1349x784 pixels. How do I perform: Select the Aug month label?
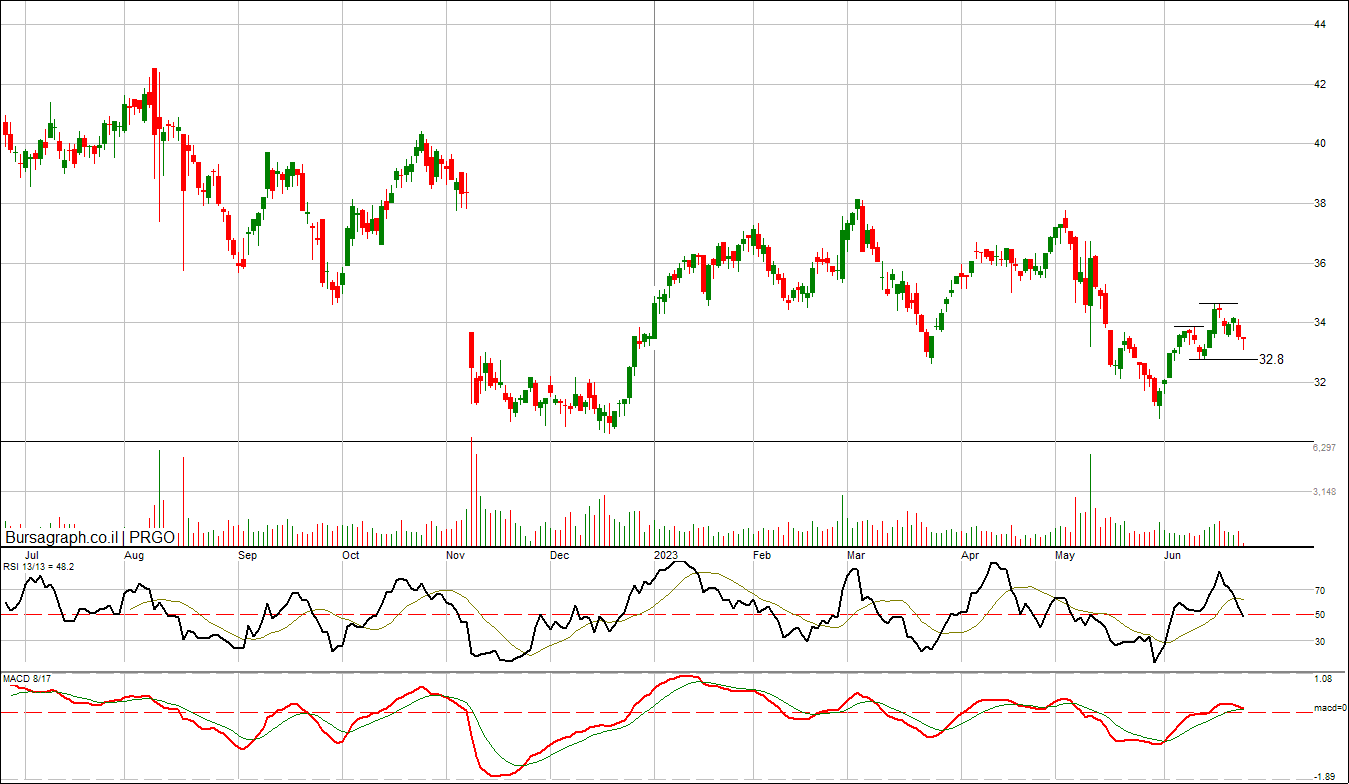[x=135, y=554]
